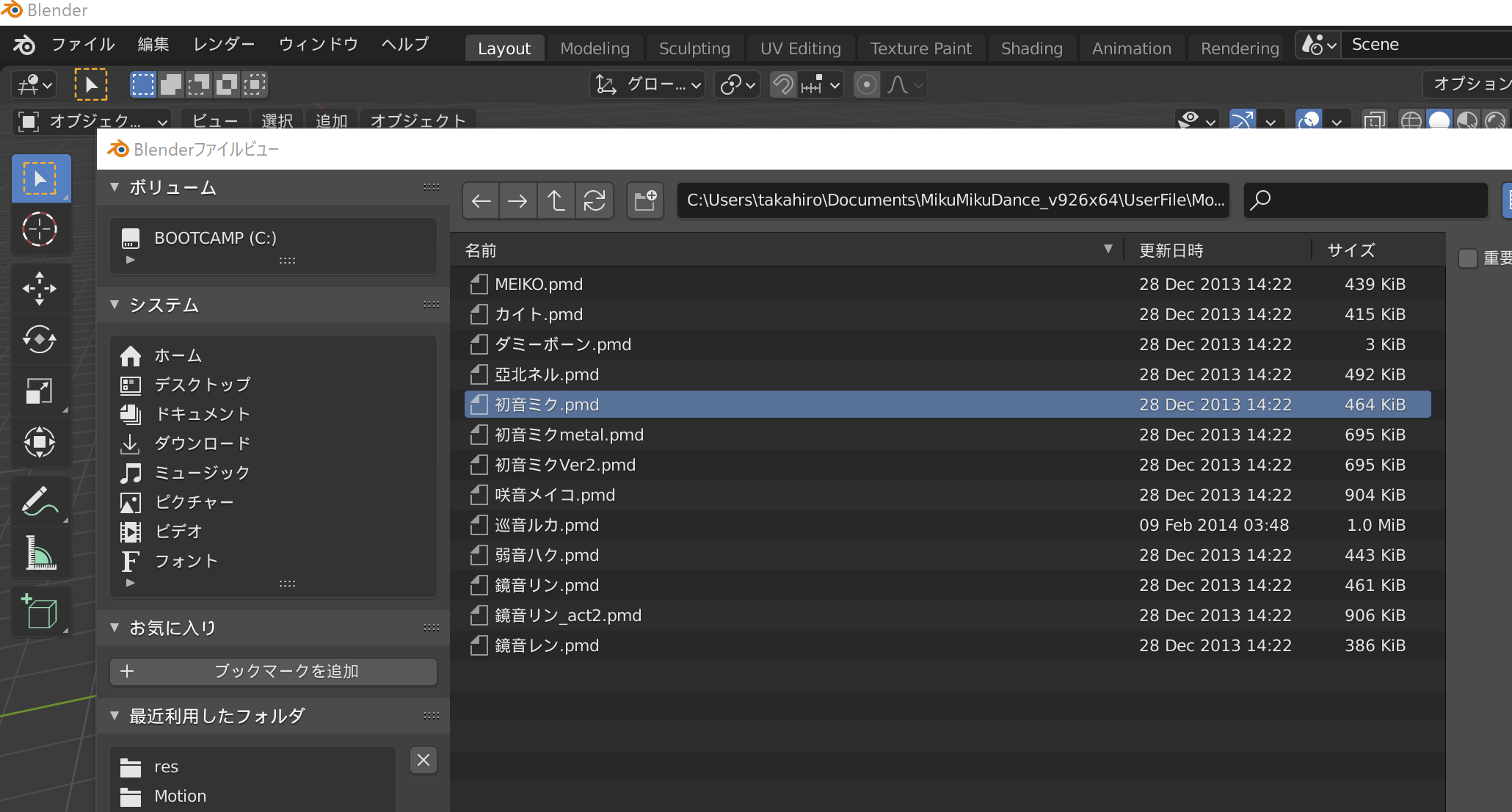Go up to parent directory
The width and height of the screenshot is (1512, 812).
pos(556,200)
